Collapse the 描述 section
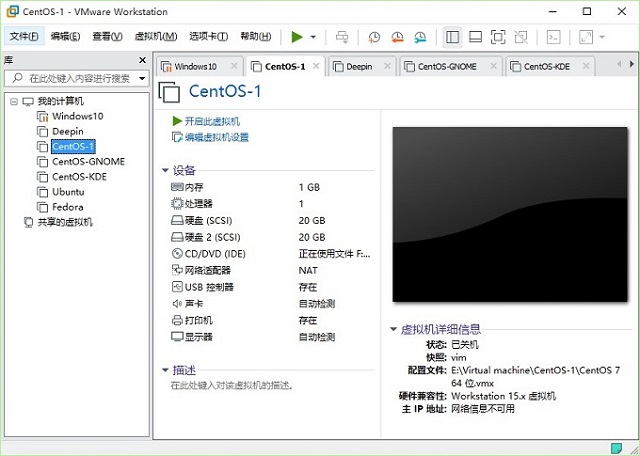This screenshot has width=640, height=456. coord(165,370)
